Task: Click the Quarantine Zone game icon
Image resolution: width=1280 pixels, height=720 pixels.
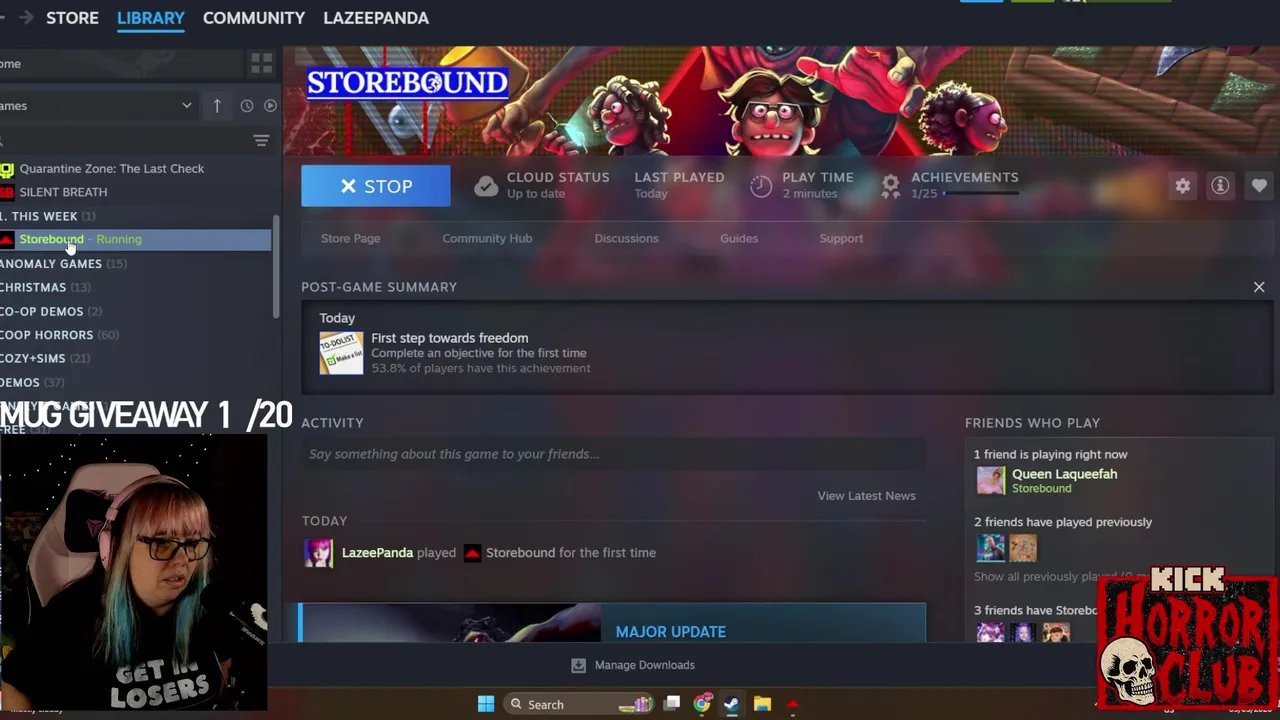Action: (x=7, y=169)
